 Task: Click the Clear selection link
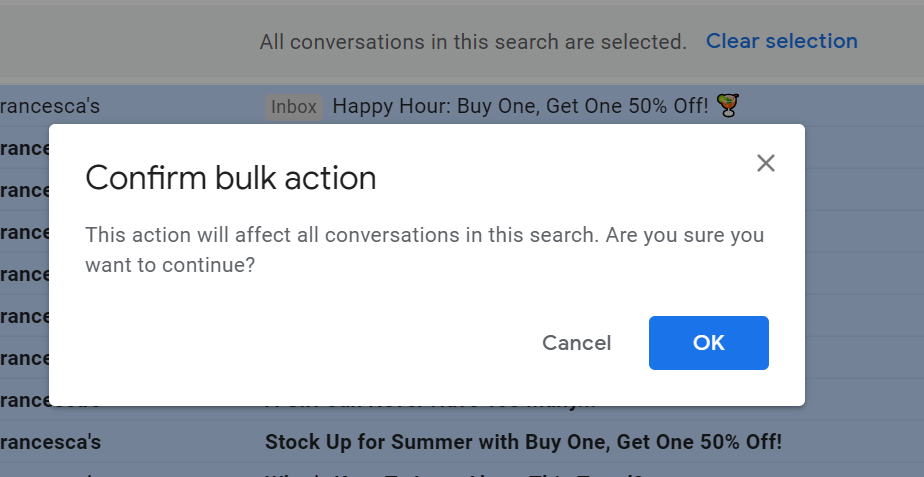point(781,41)
